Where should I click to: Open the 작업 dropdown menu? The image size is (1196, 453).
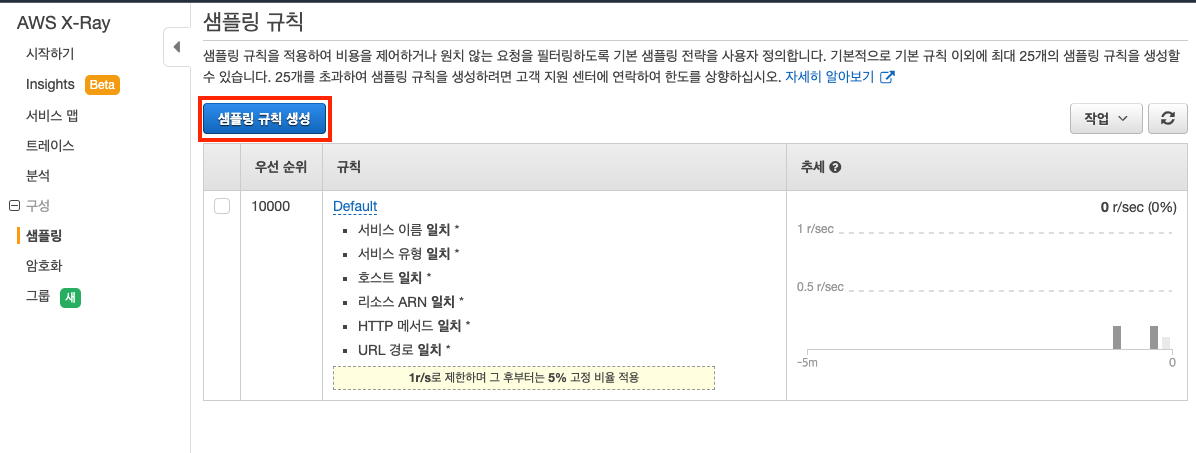pos(1105,118)
